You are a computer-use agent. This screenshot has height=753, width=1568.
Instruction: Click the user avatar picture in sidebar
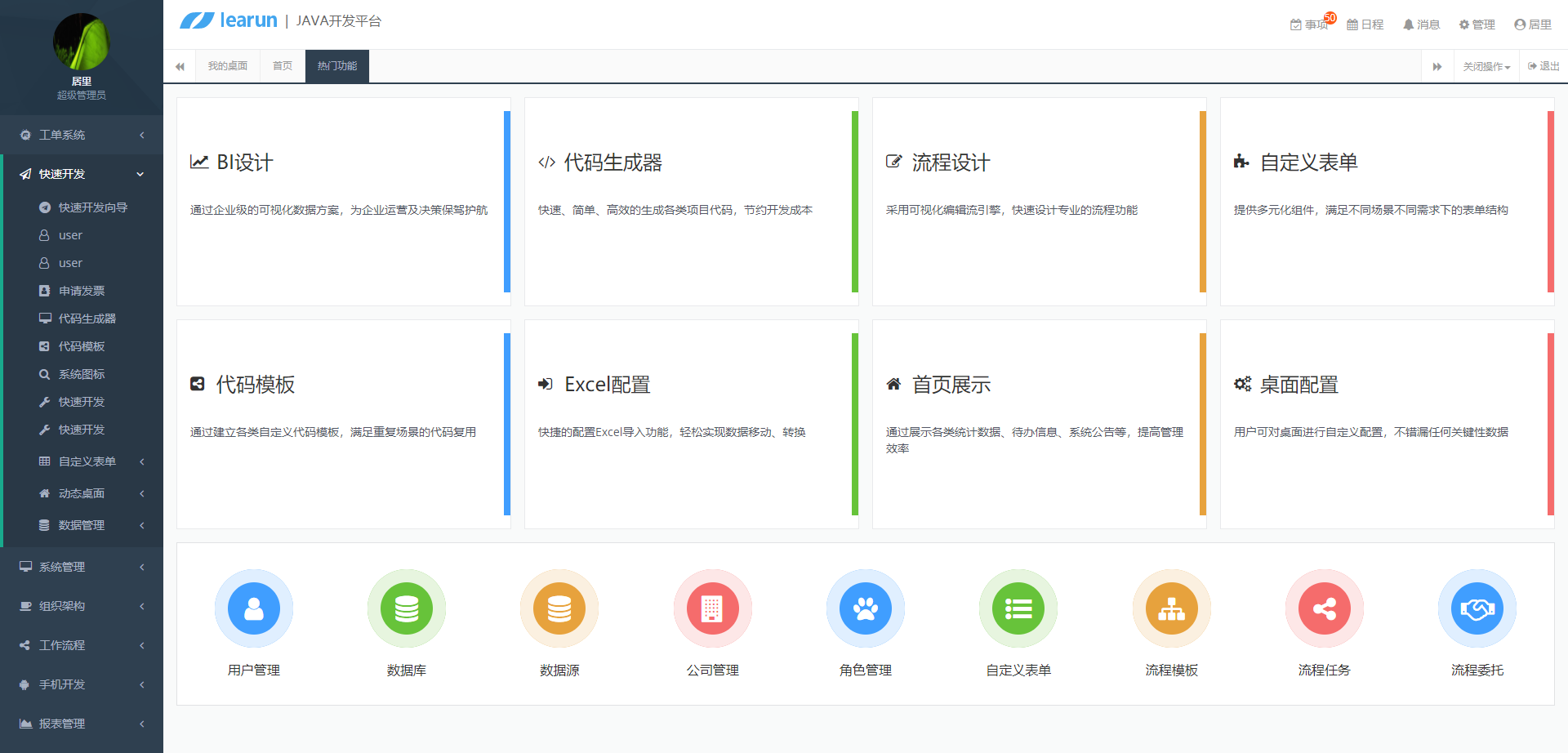(81, 42)
